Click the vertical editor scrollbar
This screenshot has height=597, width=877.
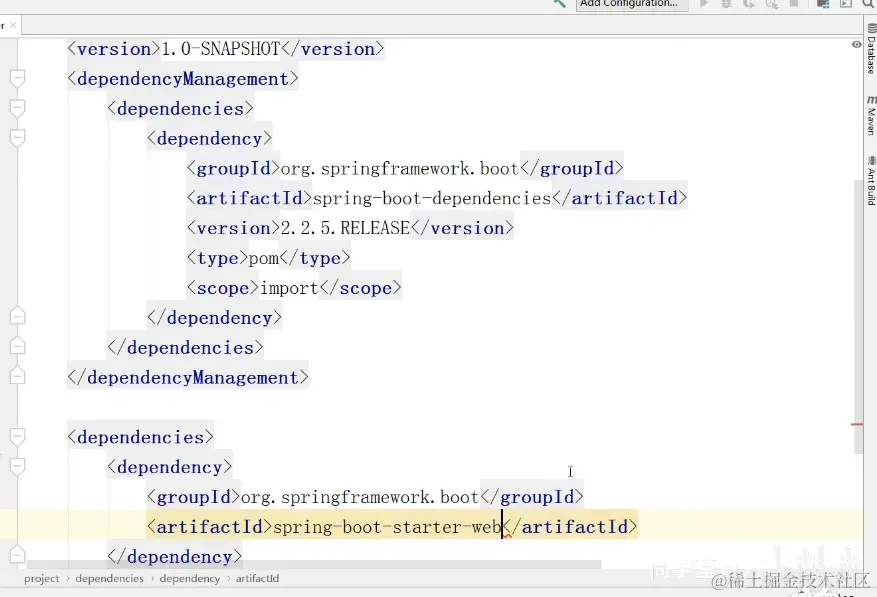click(x=859, y=317)
